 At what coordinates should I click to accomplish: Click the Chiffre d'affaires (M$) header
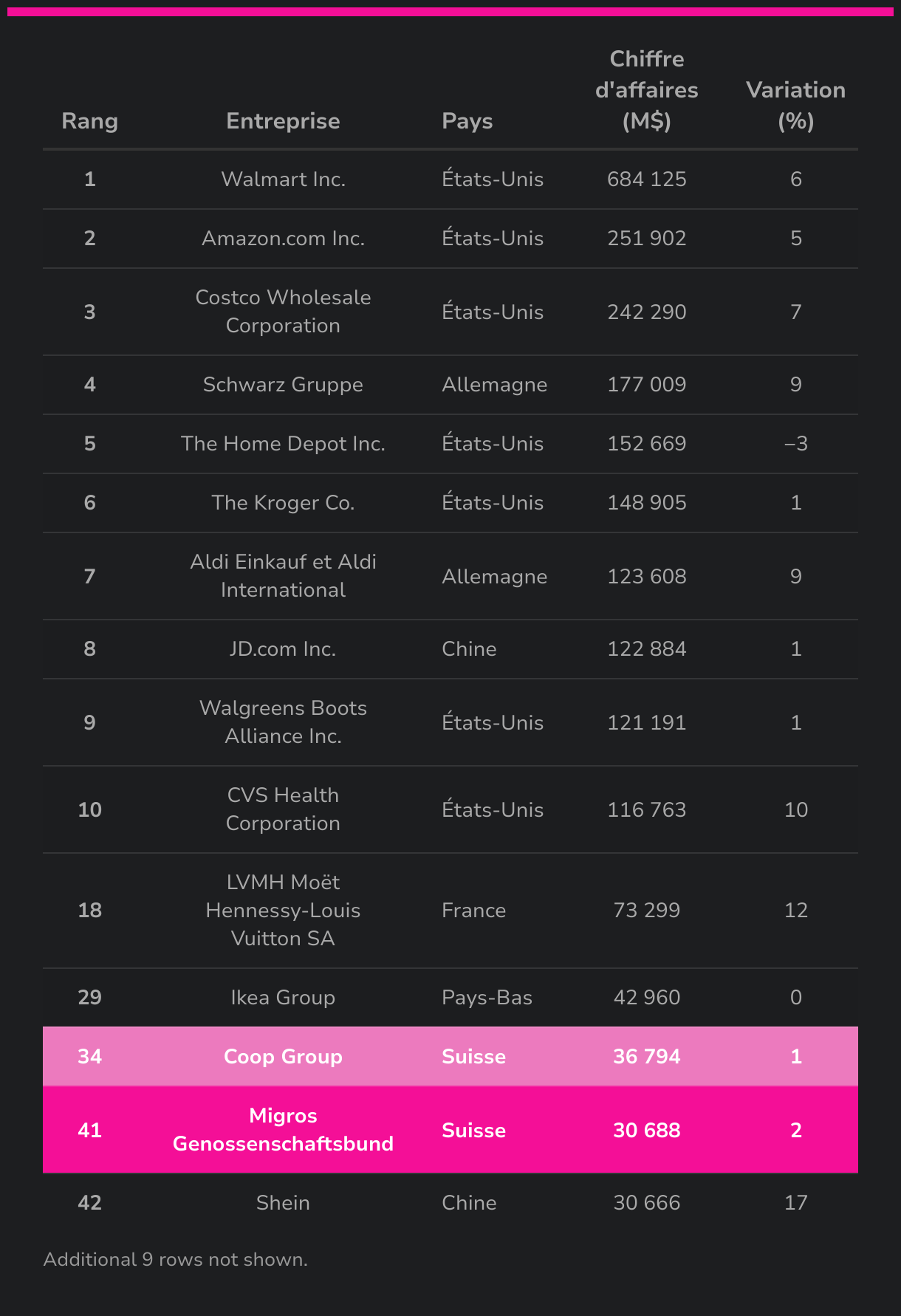tap(646, 90)
